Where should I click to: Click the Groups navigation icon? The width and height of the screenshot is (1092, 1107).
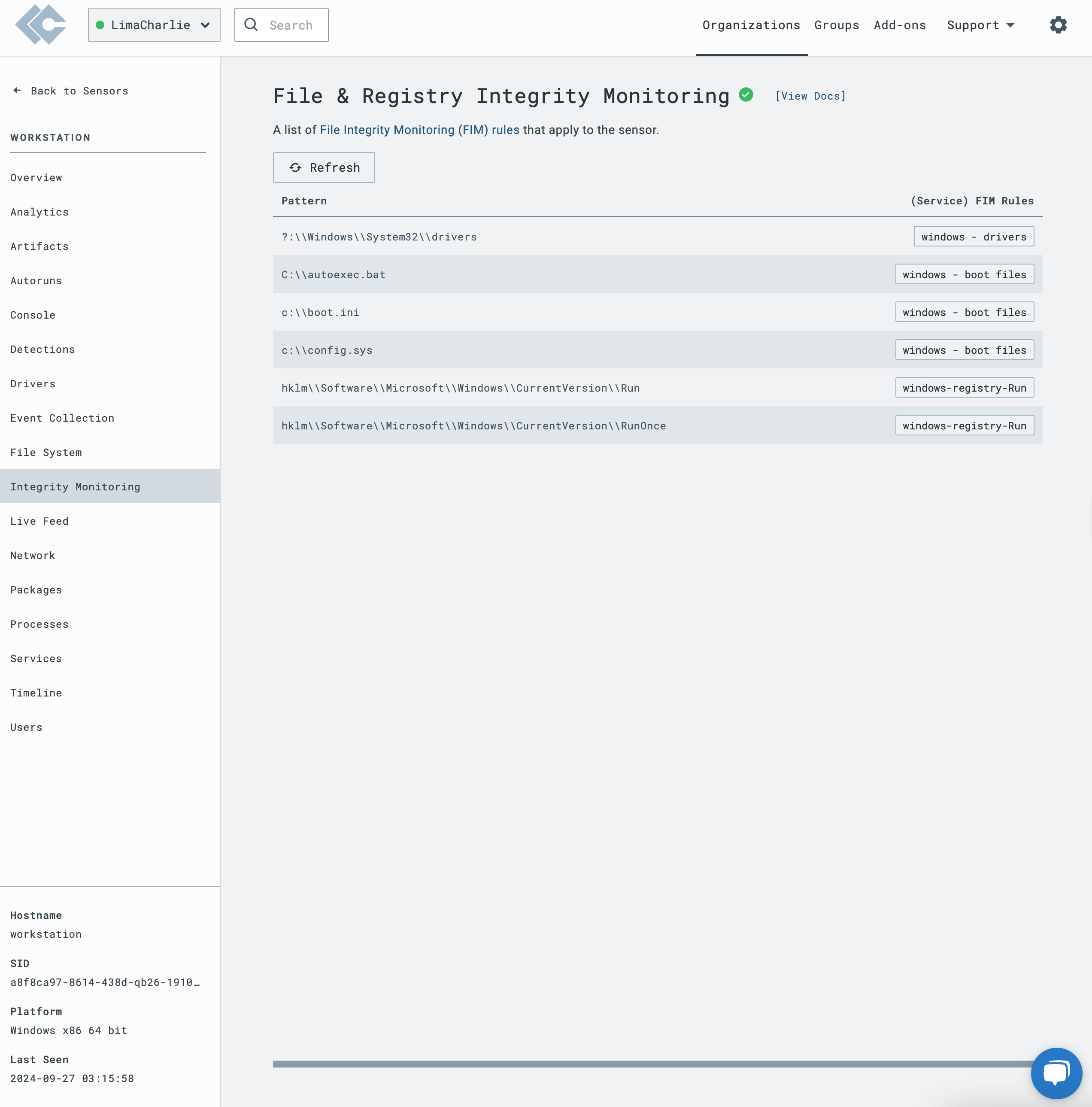(836, 24)
